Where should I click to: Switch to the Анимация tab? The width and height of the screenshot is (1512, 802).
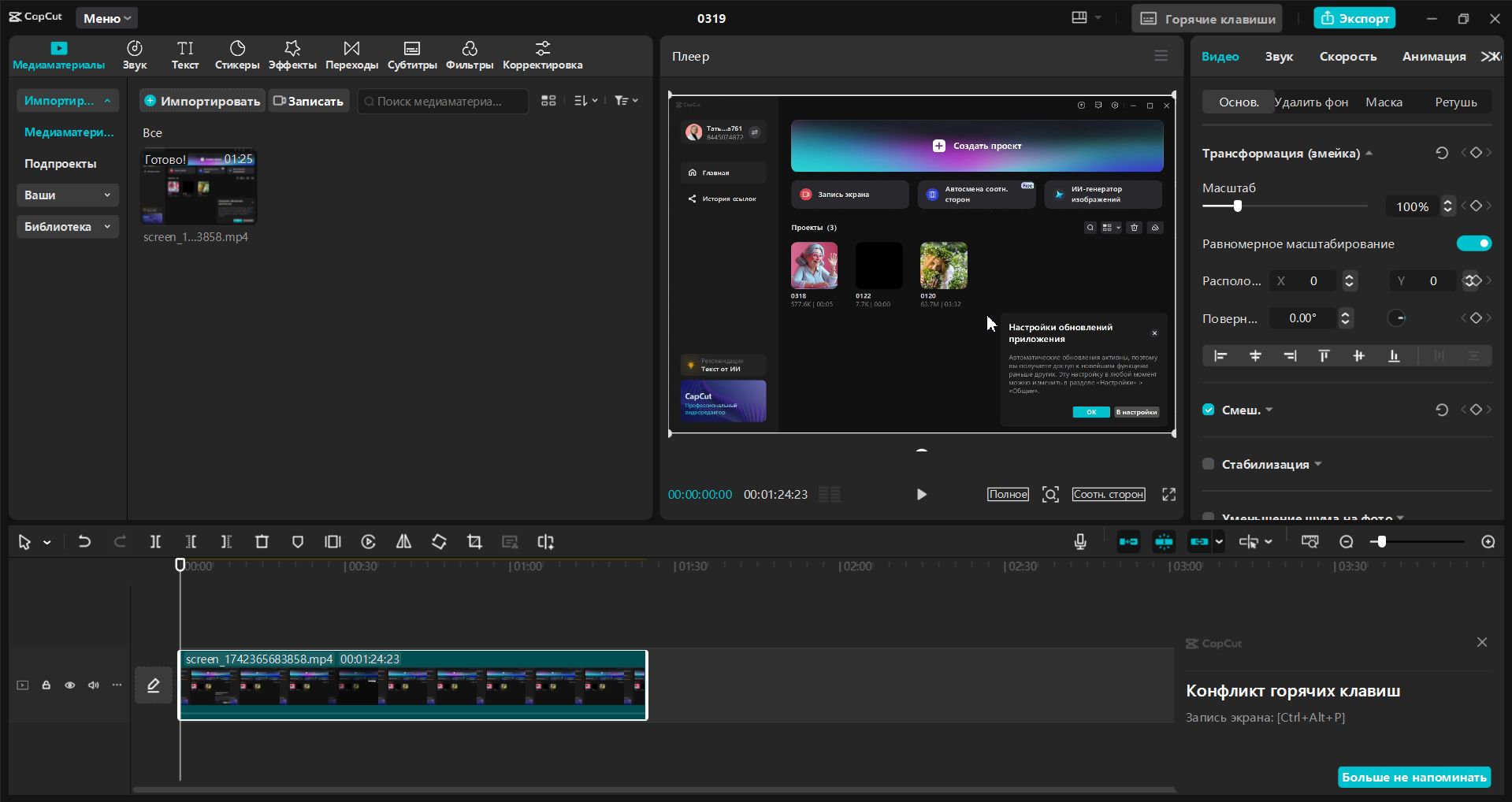(1434, 57)
